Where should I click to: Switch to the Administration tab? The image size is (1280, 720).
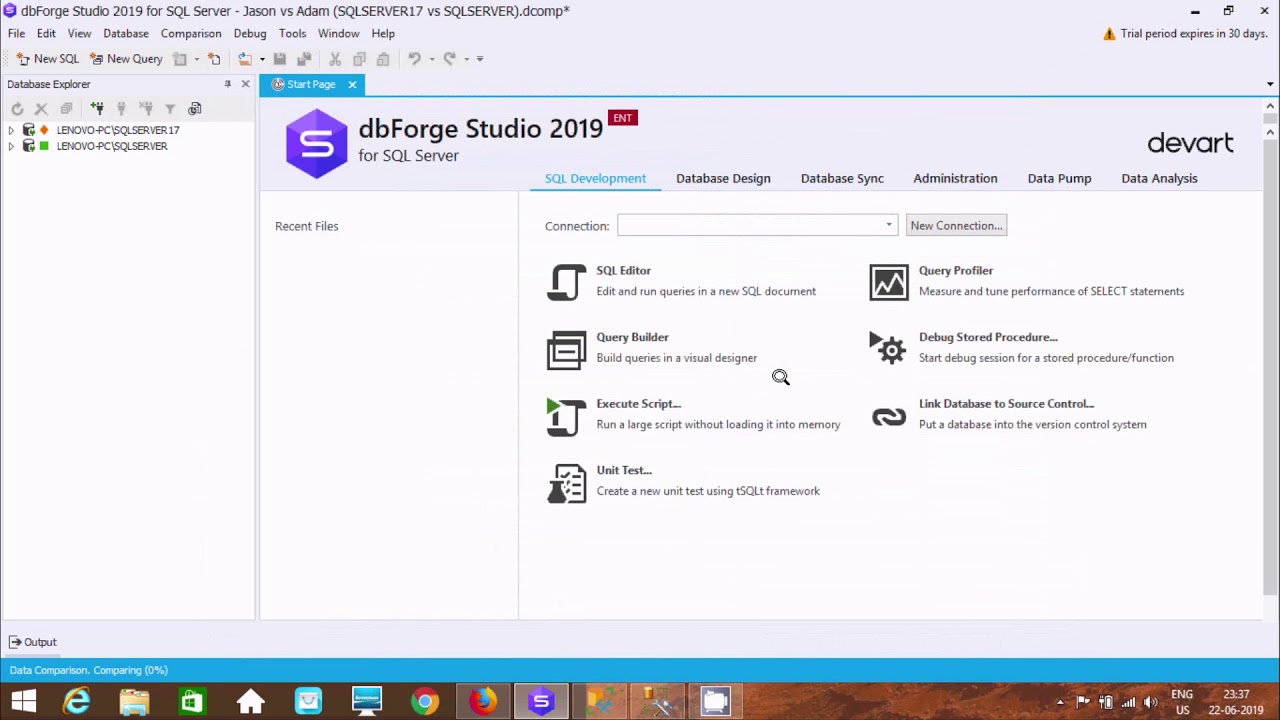click(x=955, y=178)
